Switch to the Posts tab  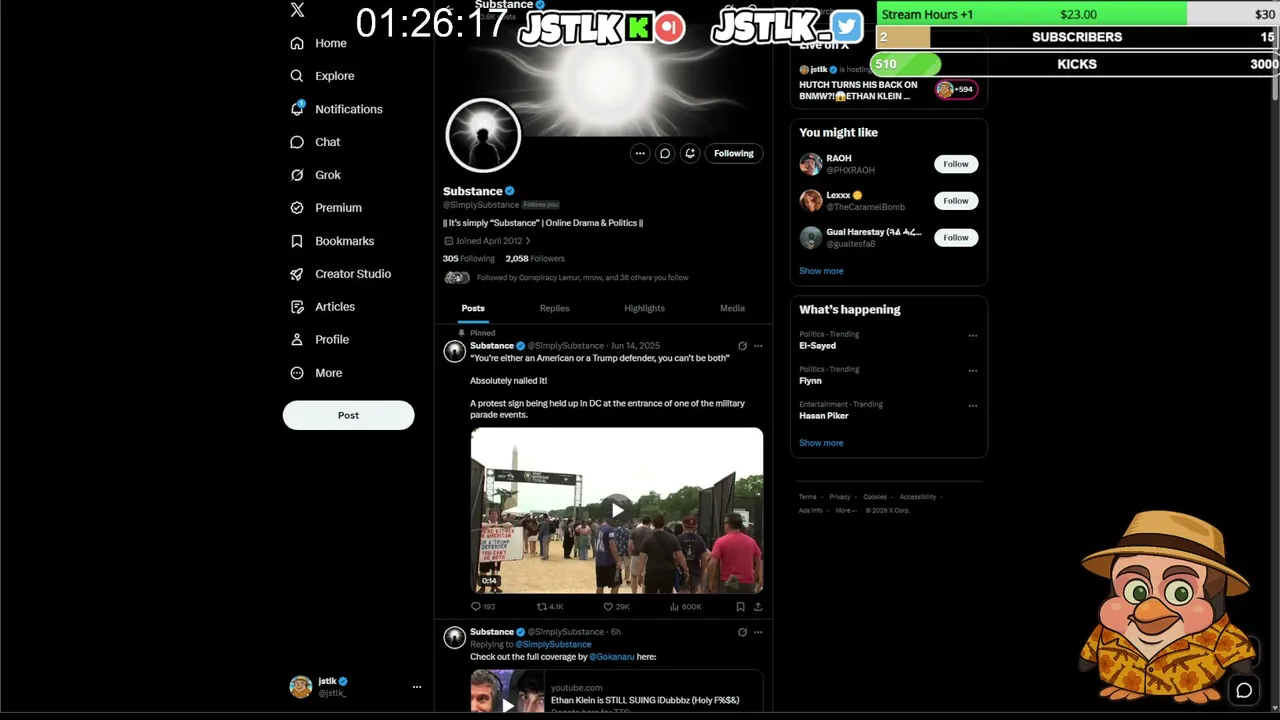coord(473,308)
